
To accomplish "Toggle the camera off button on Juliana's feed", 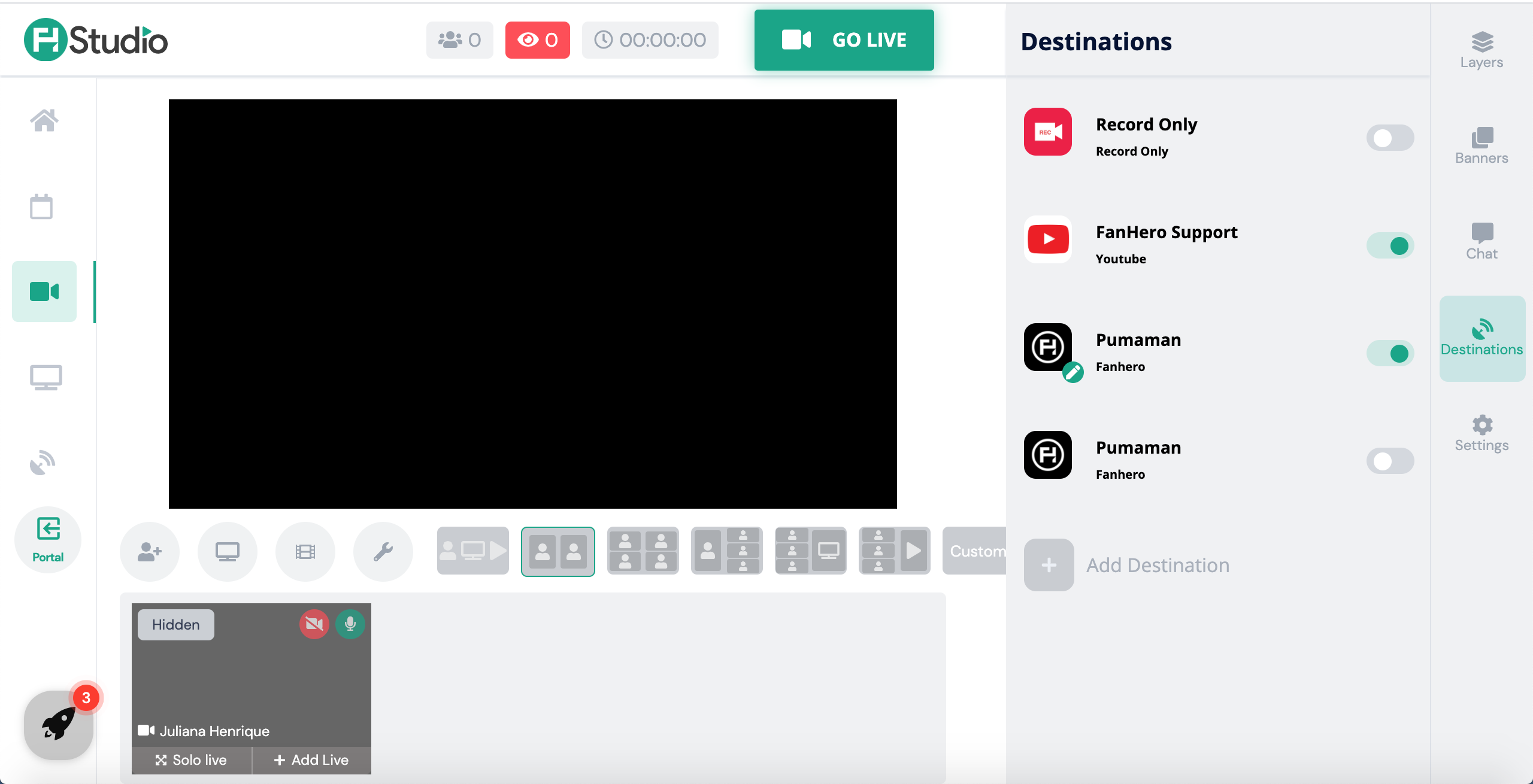I will [314, 624].
